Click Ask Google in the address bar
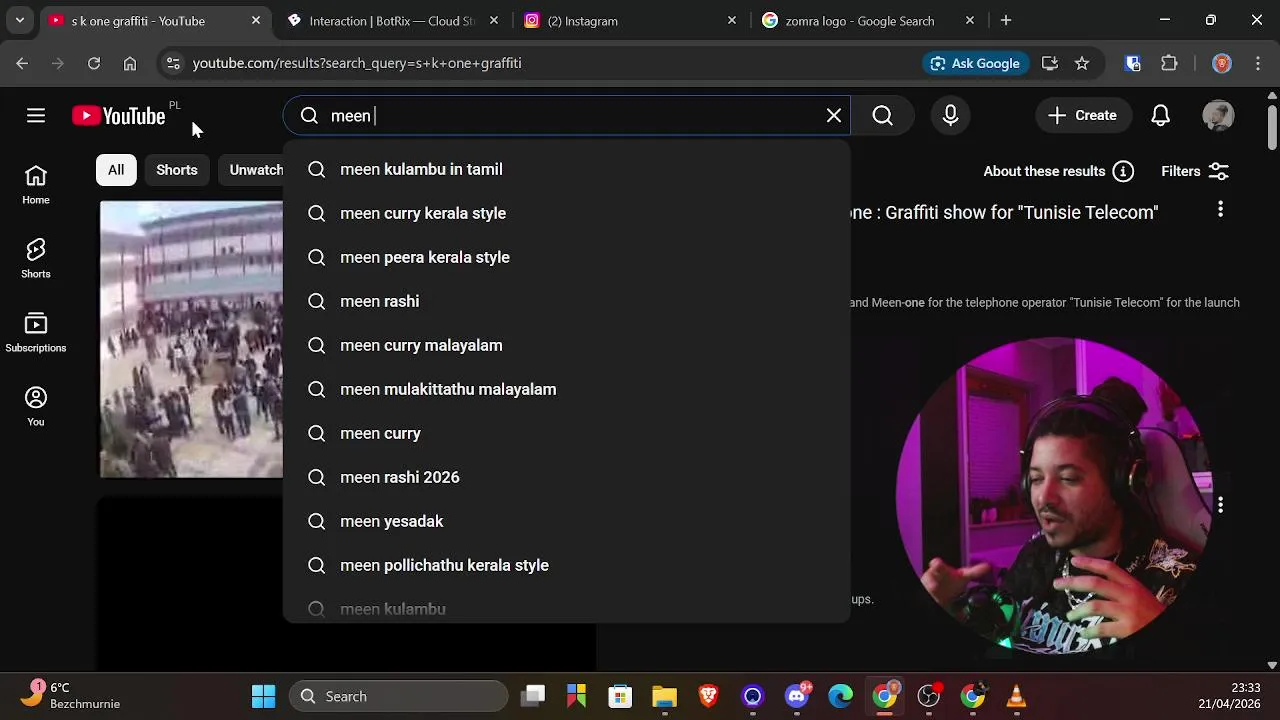The image size is (1280, 720). [974, 63]
